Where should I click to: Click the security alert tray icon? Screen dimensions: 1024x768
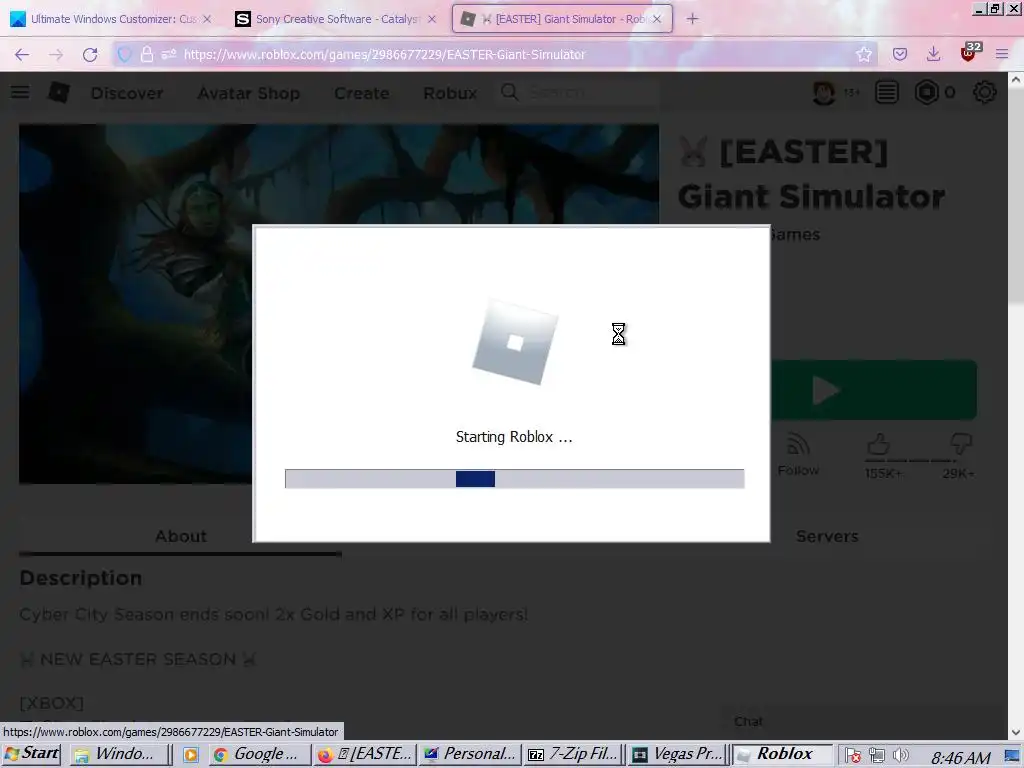(853, 756)
